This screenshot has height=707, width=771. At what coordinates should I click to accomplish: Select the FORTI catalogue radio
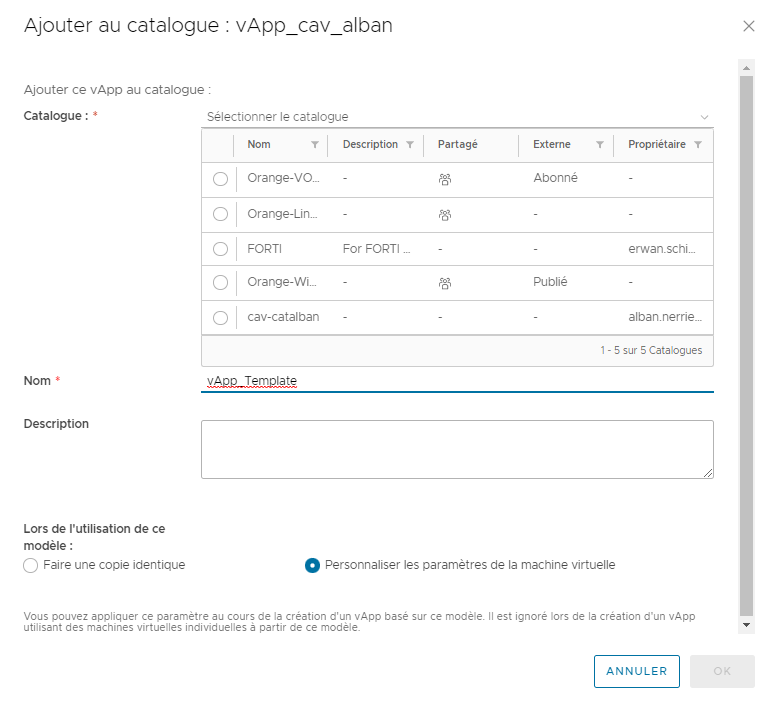(220, 249)
